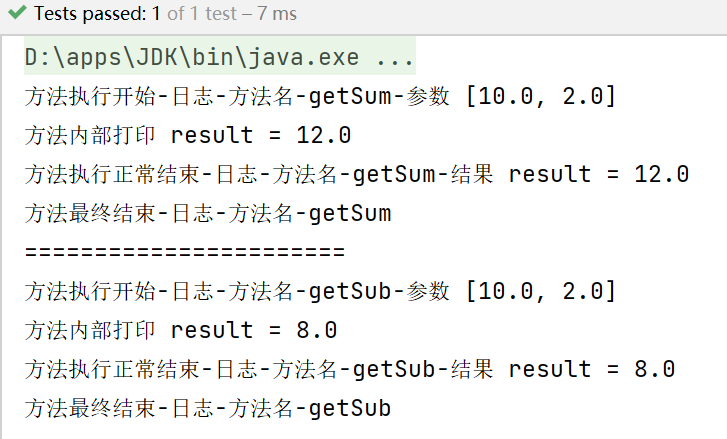
Task: Click "result = 12.0" in getSum 正常结束 line
Action: tap(598, 175)
